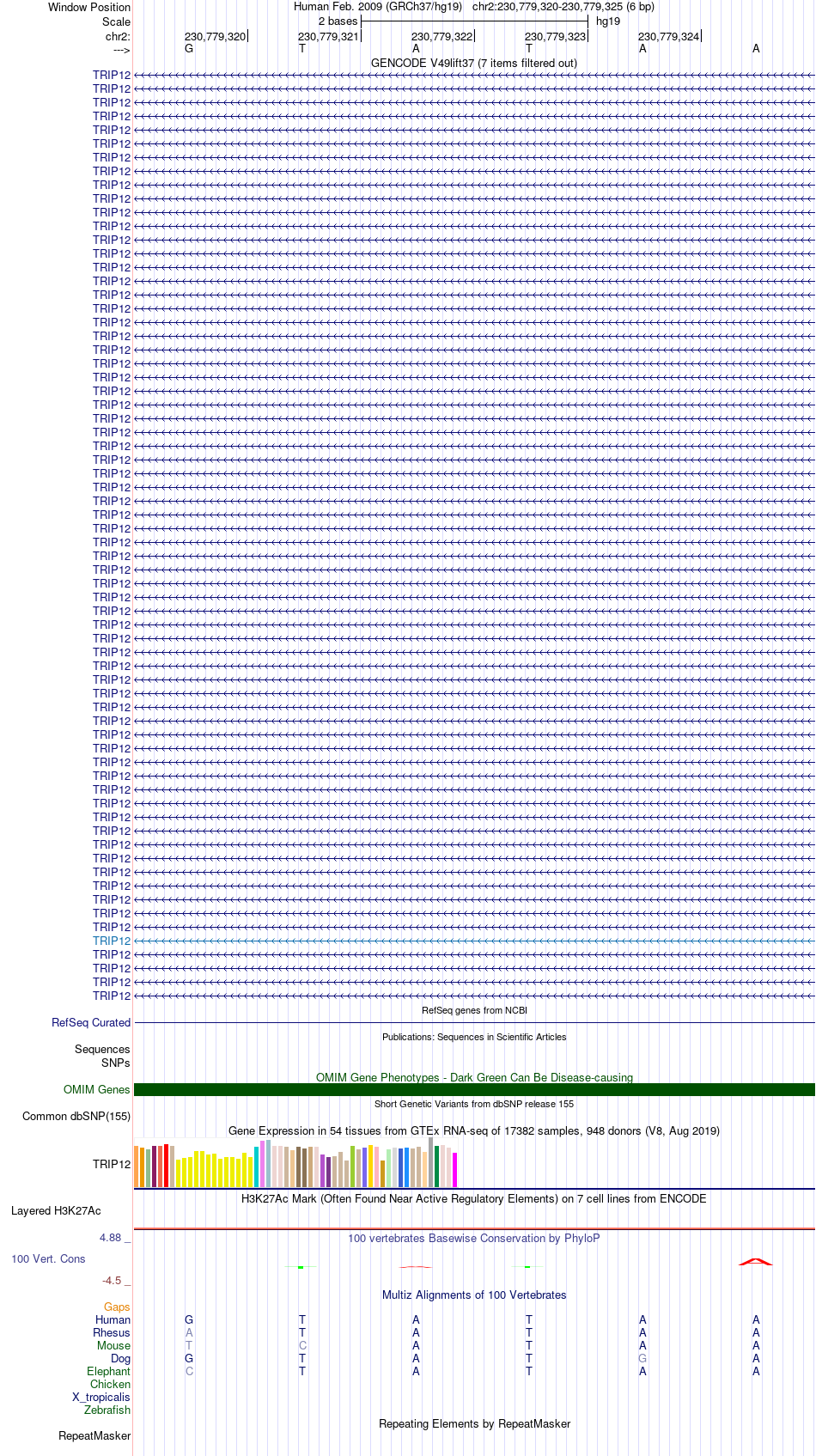The width and height of the screenshot is (816, 1456).
Task: Click the Rhesus alignment row label
Action: click(112, 1332)
